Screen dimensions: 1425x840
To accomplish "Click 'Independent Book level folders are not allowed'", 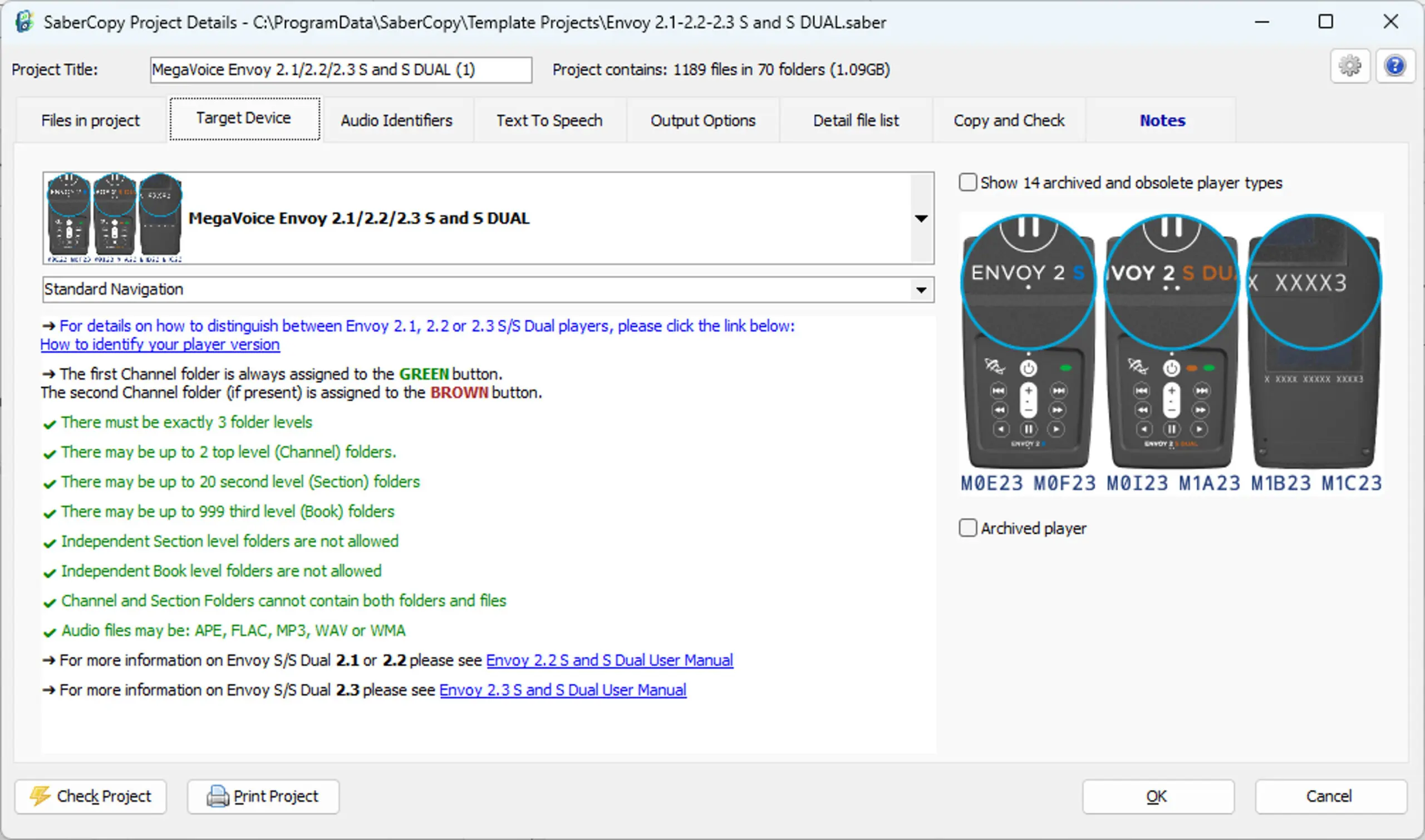I will [x=222, y=571].
